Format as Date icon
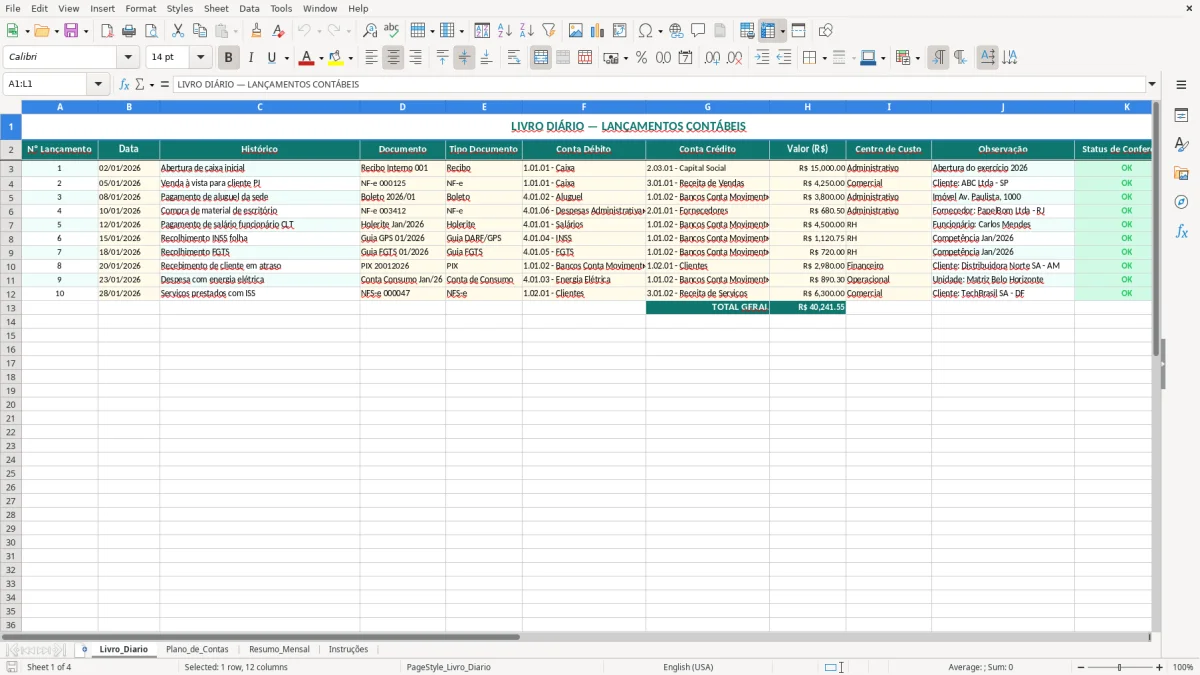This screenshot has width=1200, height=675. (685, 58)
